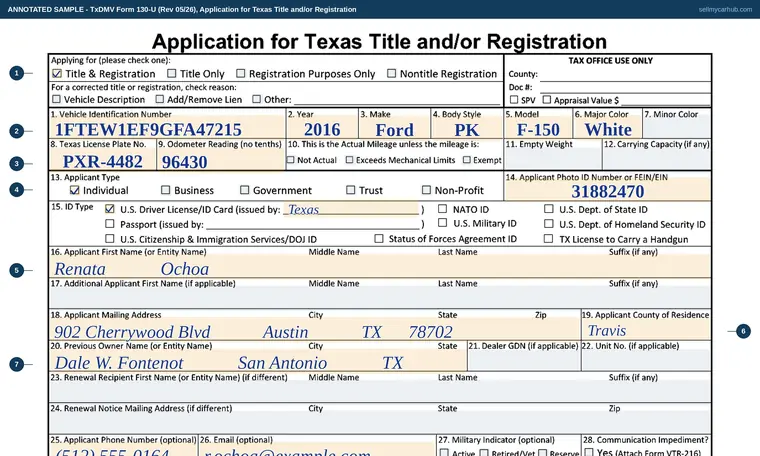This screenshot has height=456, width=760.
Task: Select the Individual applicant type checkbox
Action: 74,190
